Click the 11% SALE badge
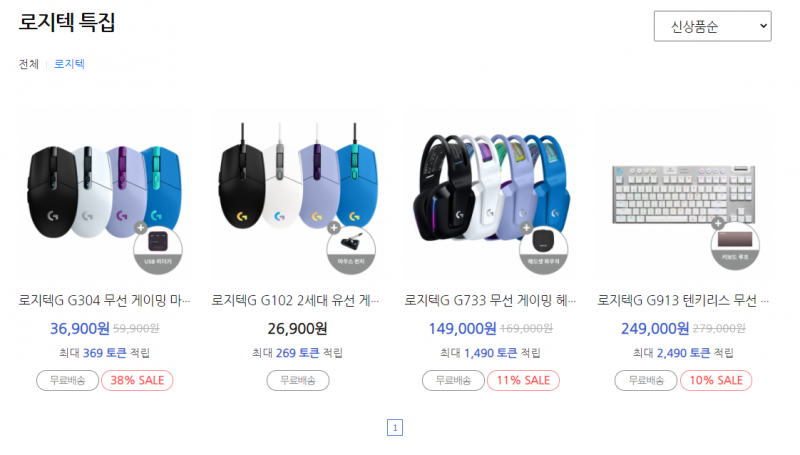This screenshot has width=800, height=455. (x=523, y=381)
